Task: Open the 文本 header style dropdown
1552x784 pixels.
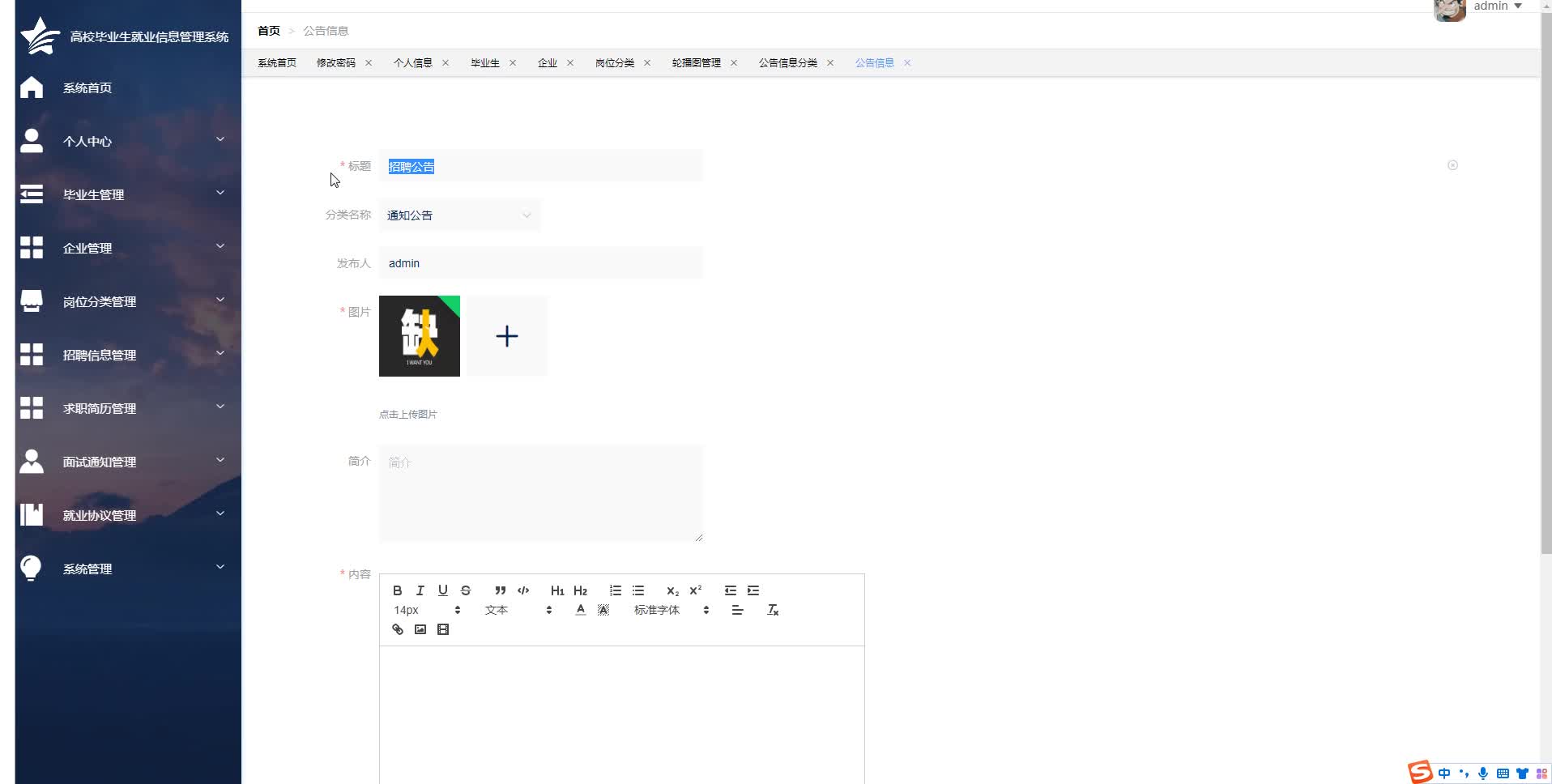Action: (x=518, y=610)
